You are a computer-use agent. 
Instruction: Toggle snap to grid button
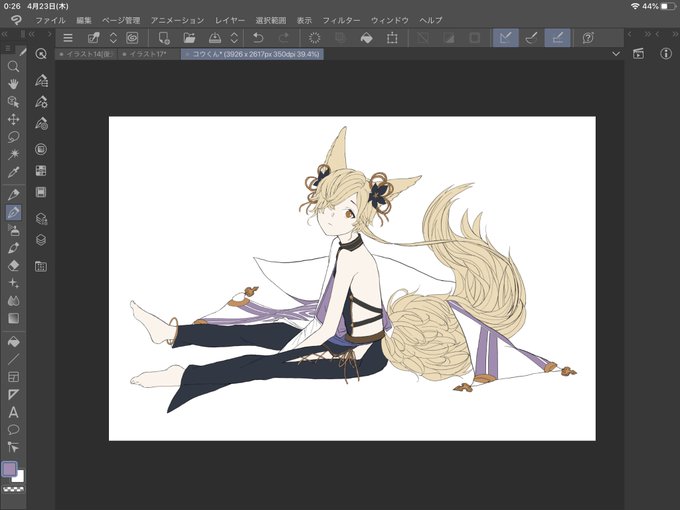(558, 38)
